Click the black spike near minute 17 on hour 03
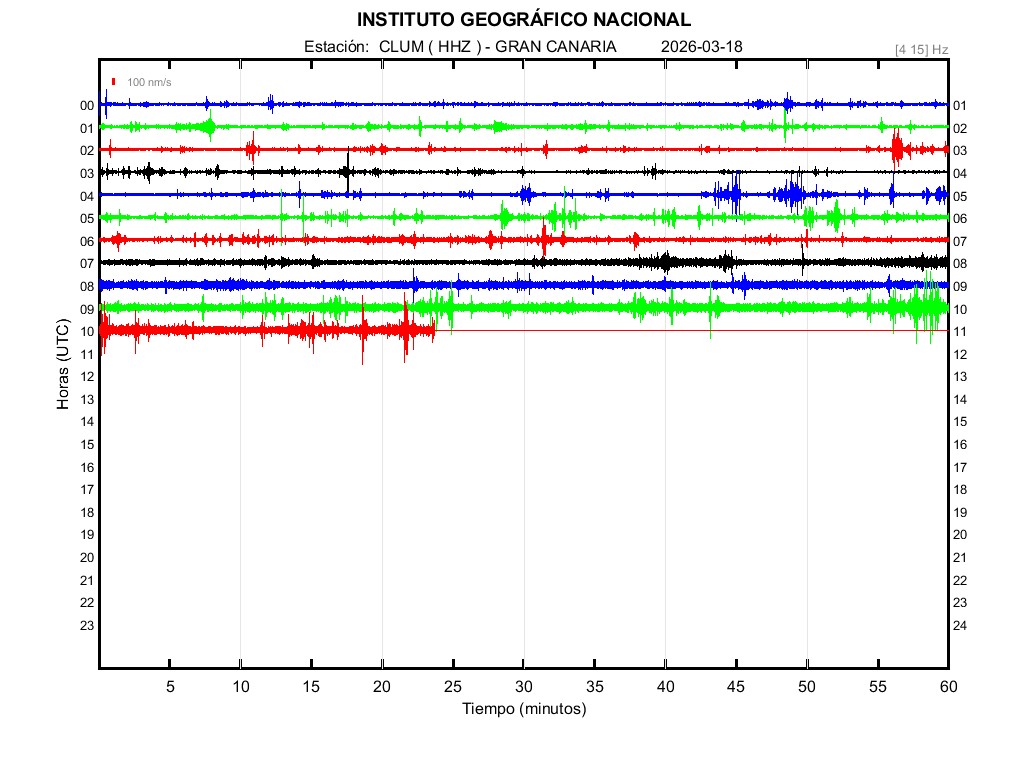 pos(347,172)
